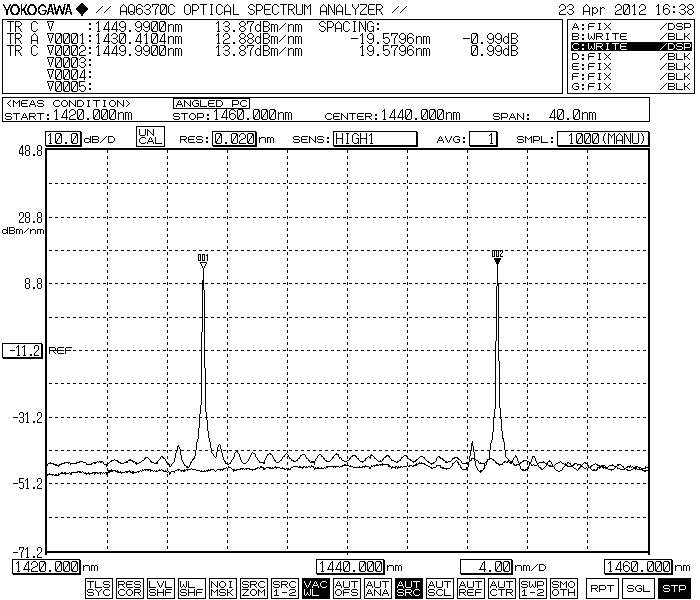Click the empty ∇0003 marker row
This screenshot has height=600, width=700.
pyautogui.click(x=69, y=63)
